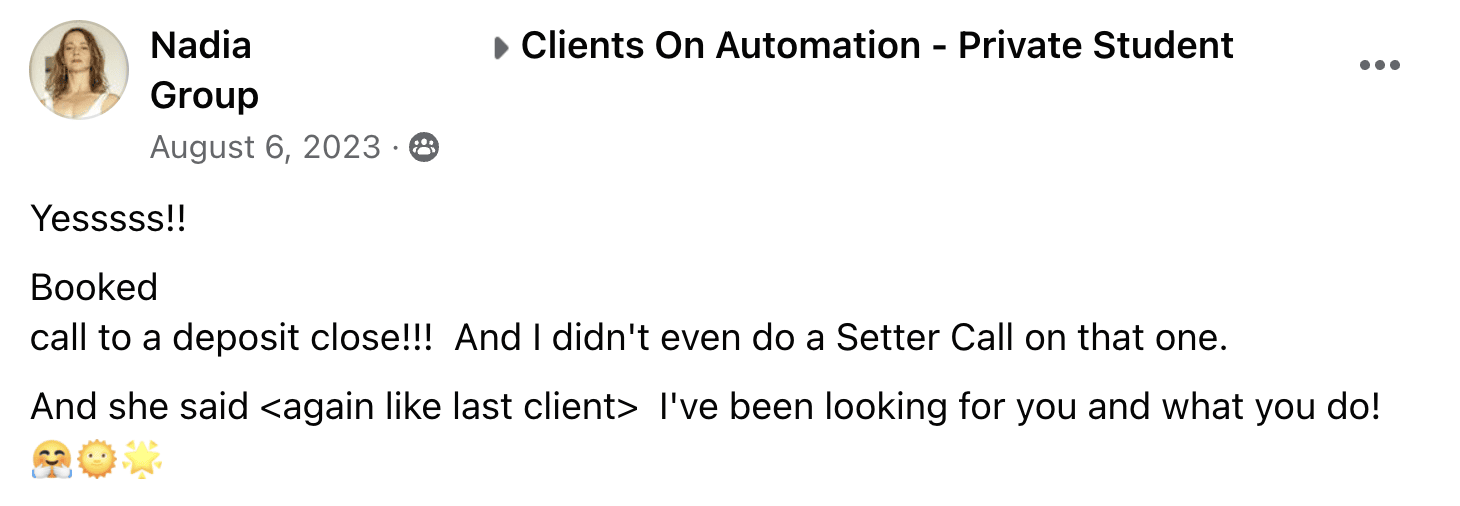1460x506 pixels.
Task: Click the "And she said" opening words
Action: click(140, 408)
